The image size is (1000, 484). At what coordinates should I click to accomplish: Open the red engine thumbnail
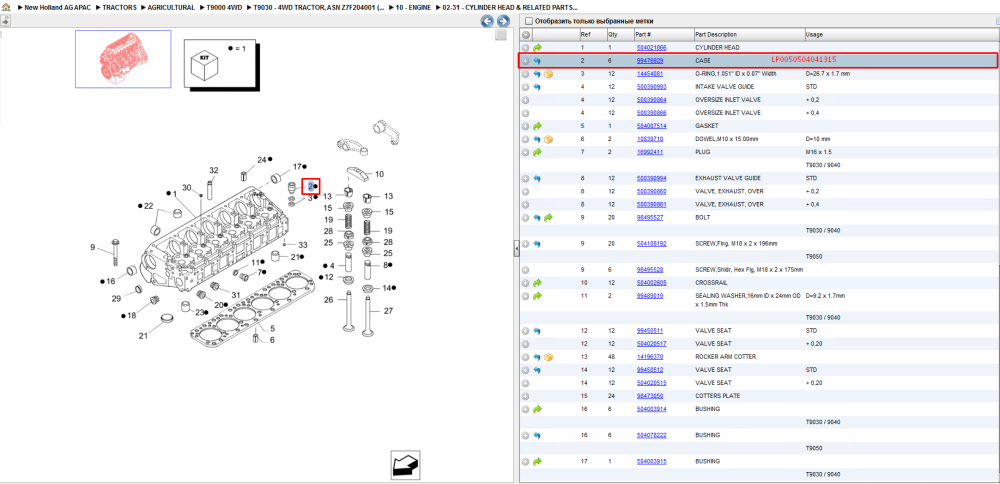(x=123, y=59)
